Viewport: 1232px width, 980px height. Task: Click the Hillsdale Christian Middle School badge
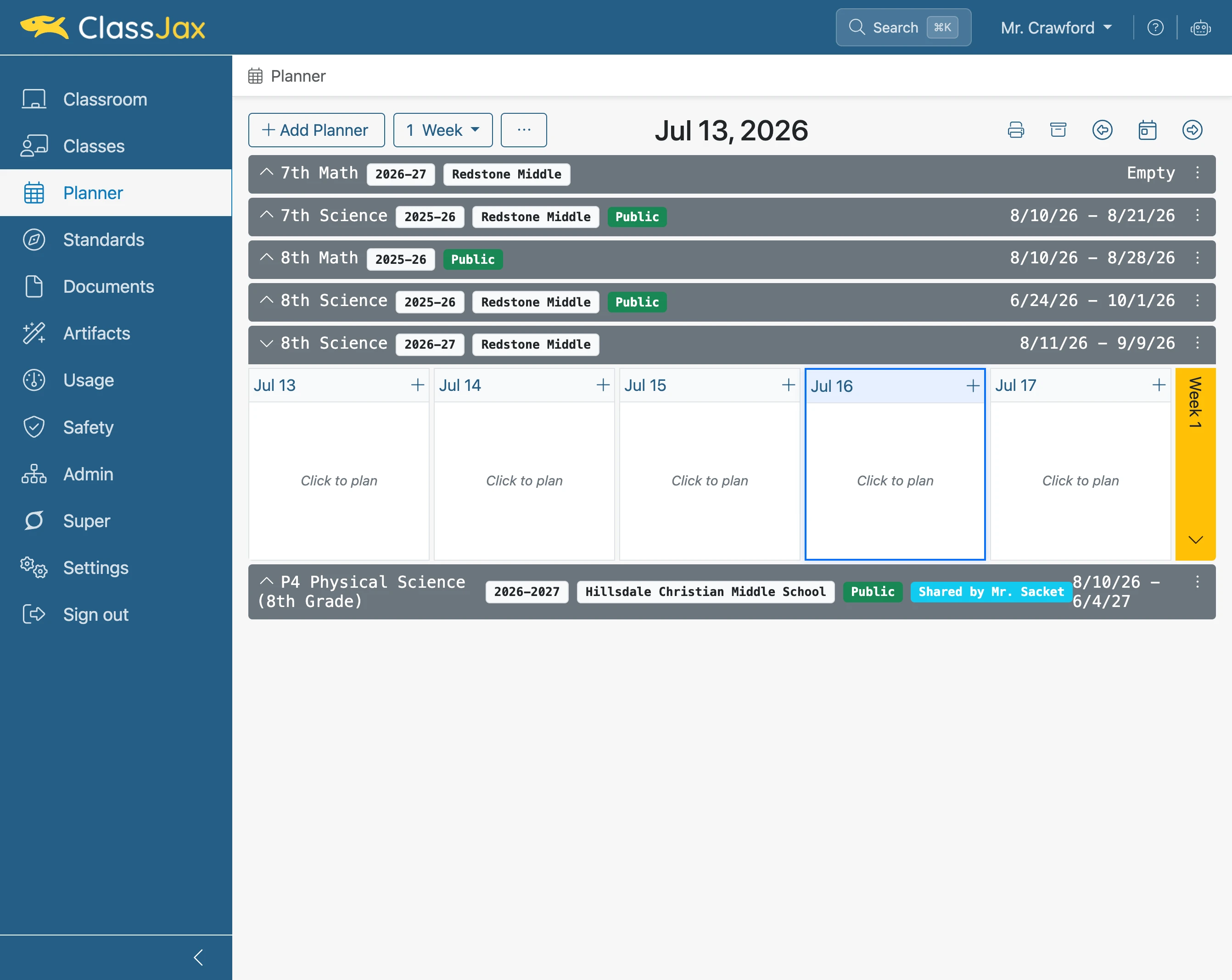706,592
